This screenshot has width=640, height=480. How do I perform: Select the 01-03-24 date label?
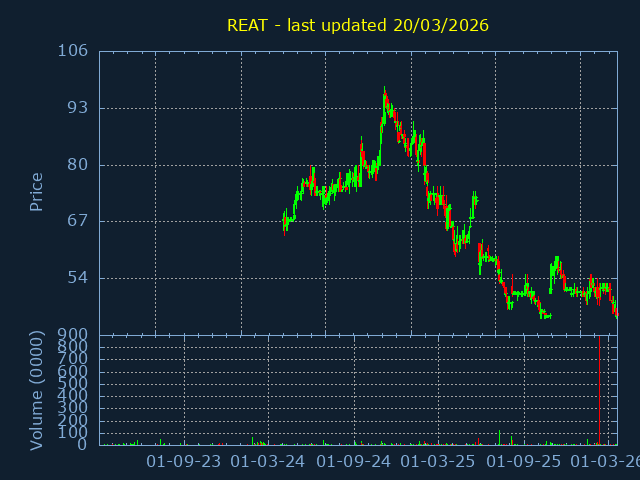coord(268,462)
